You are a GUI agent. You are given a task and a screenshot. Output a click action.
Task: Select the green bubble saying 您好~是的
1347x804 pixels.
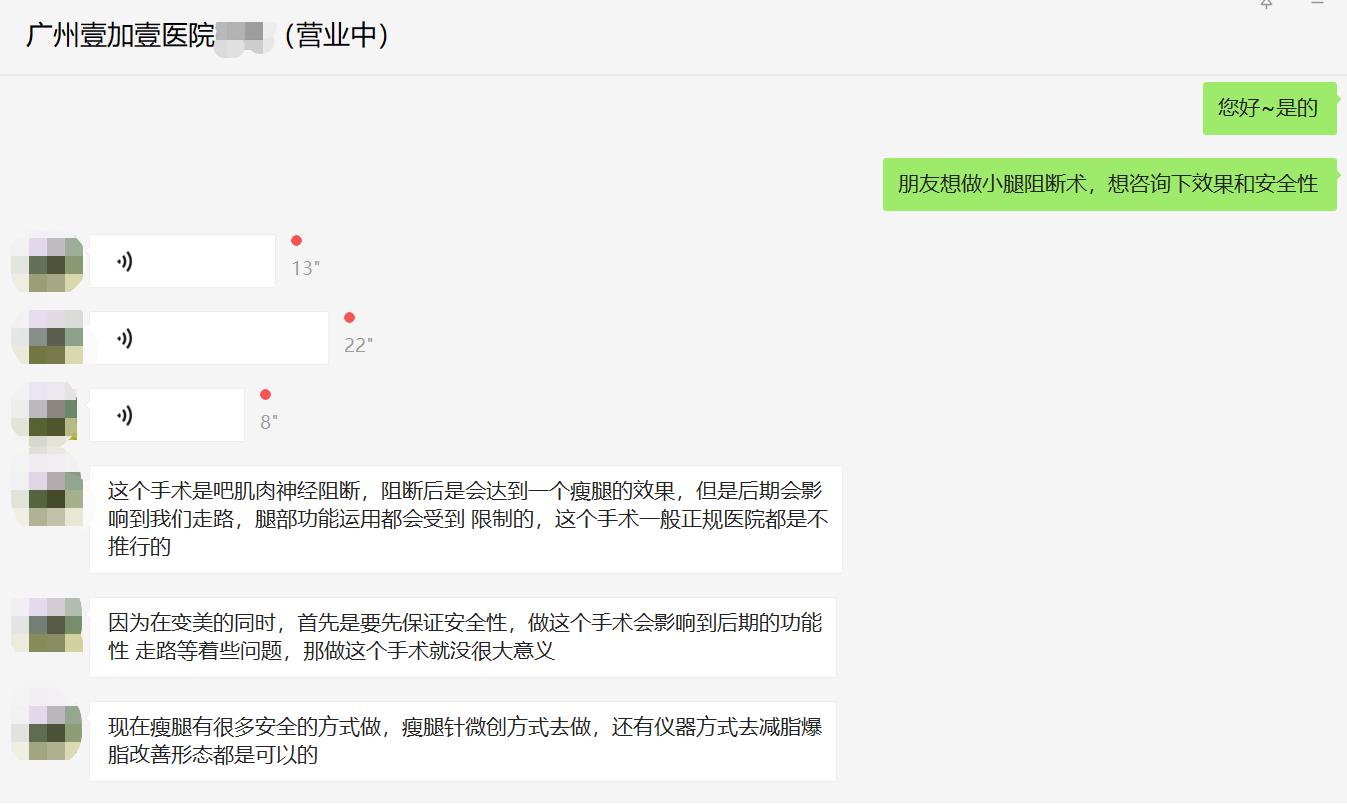[x=1269, y=108]
